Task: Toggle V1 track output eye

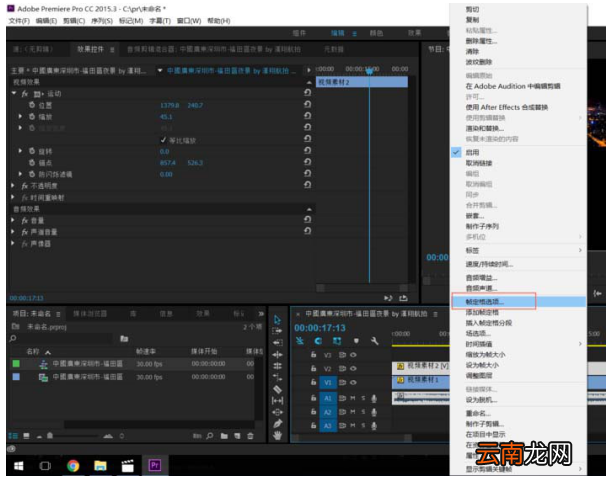Action: coord(353,382)
